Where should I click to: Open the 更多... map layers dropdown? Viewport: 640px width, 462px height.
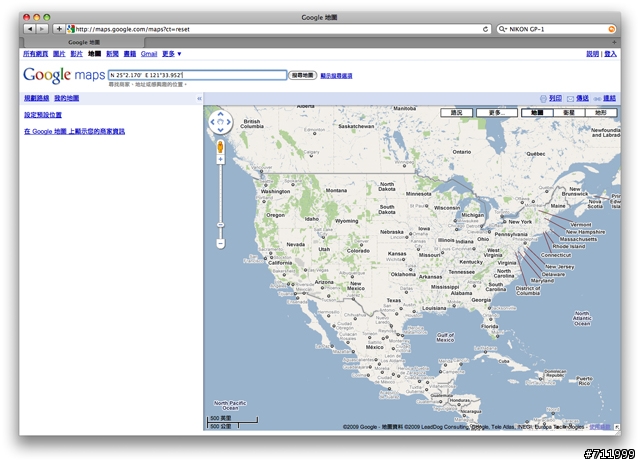point(497,113)
